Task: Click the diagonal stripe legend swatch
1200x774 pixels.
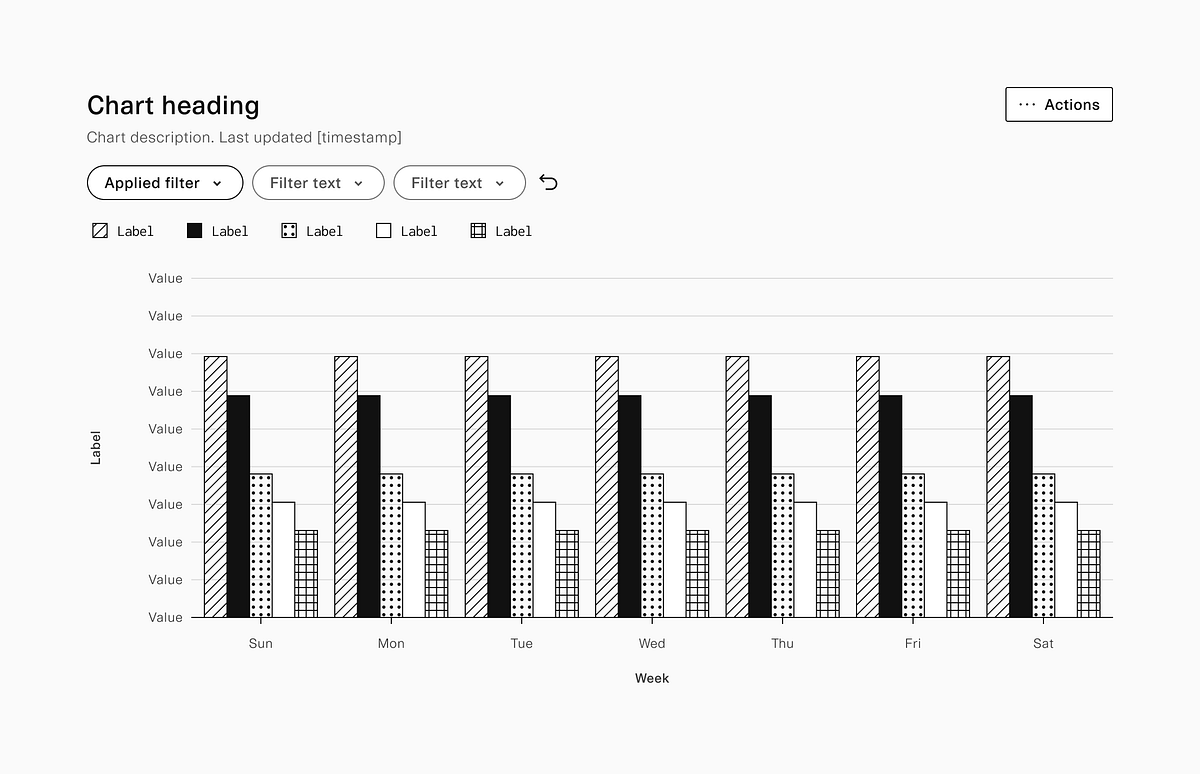Action: [99, 230]
